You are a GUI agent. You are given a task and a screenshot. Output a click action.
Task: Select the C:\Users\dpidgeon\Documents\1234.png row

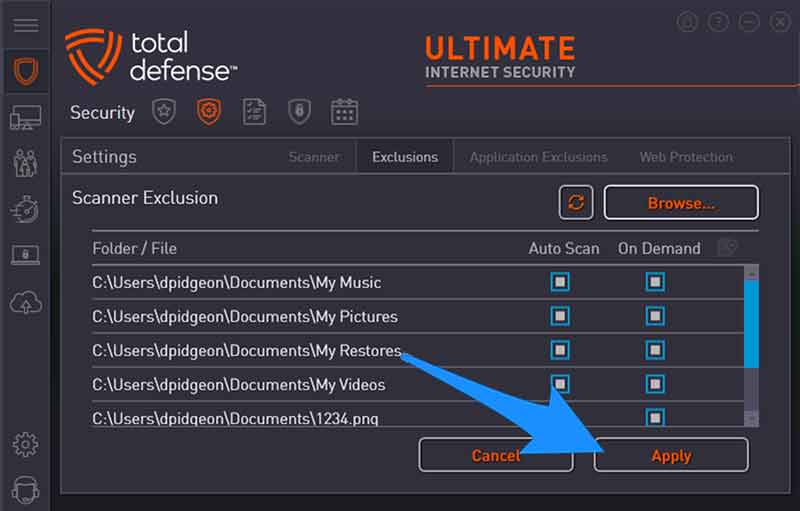417,415
